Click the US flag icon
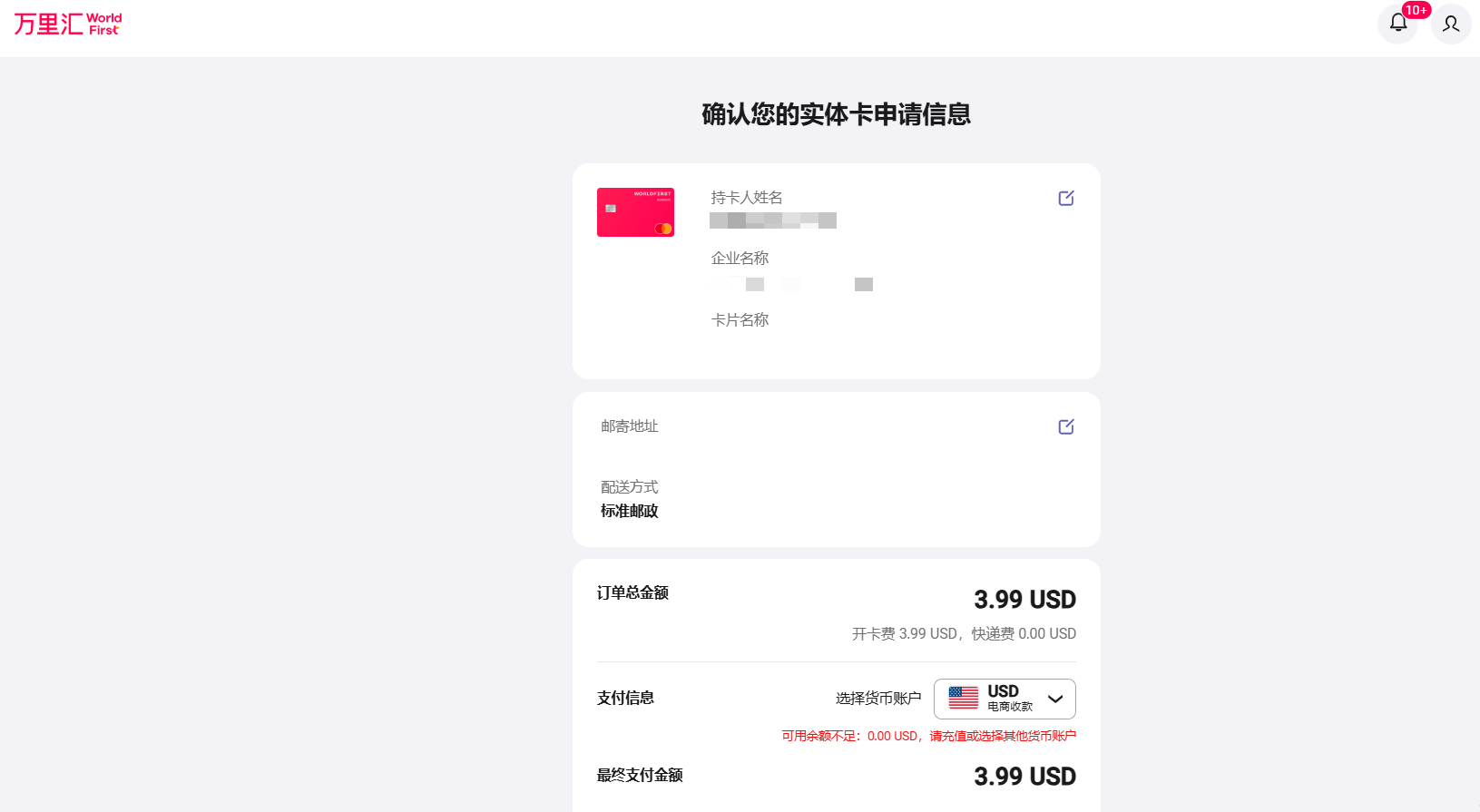This screenshot has height=812, width=1480. 964,698
